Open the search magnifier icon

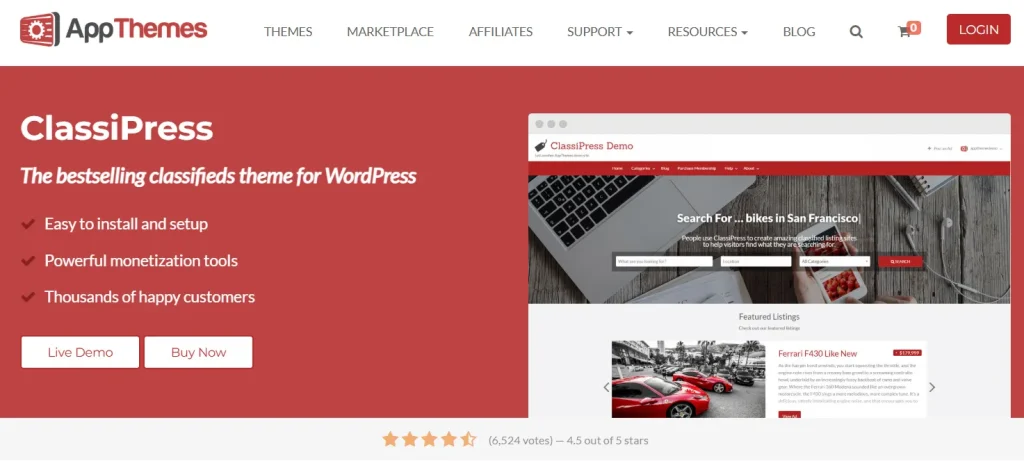tap(856, 31)
